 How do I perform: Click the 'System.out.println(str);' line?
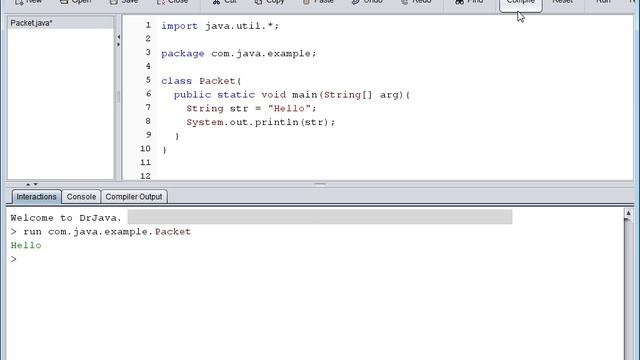(x=260, y=122)
